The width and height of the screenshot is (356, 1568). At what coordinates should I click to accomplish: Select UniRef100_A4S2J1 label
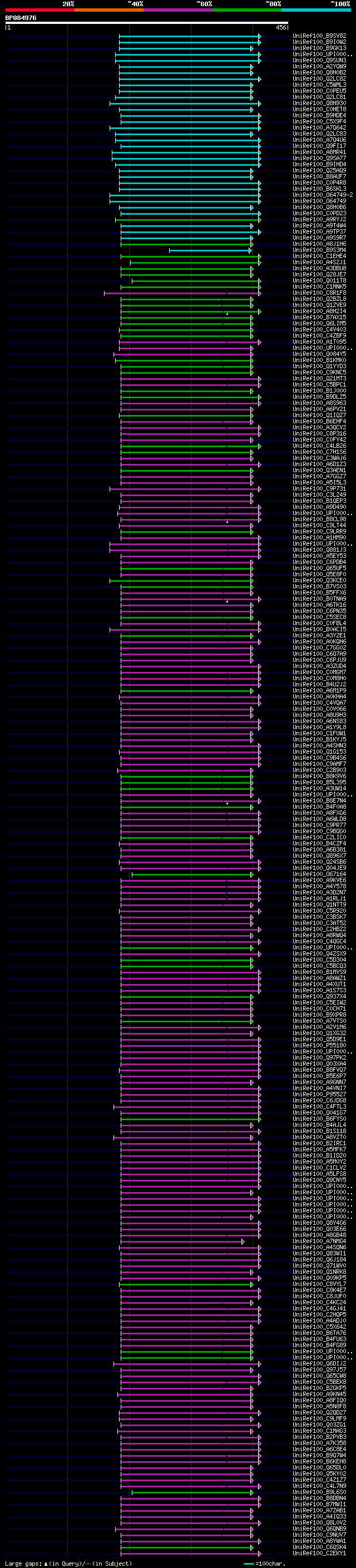tap(319, 263)
